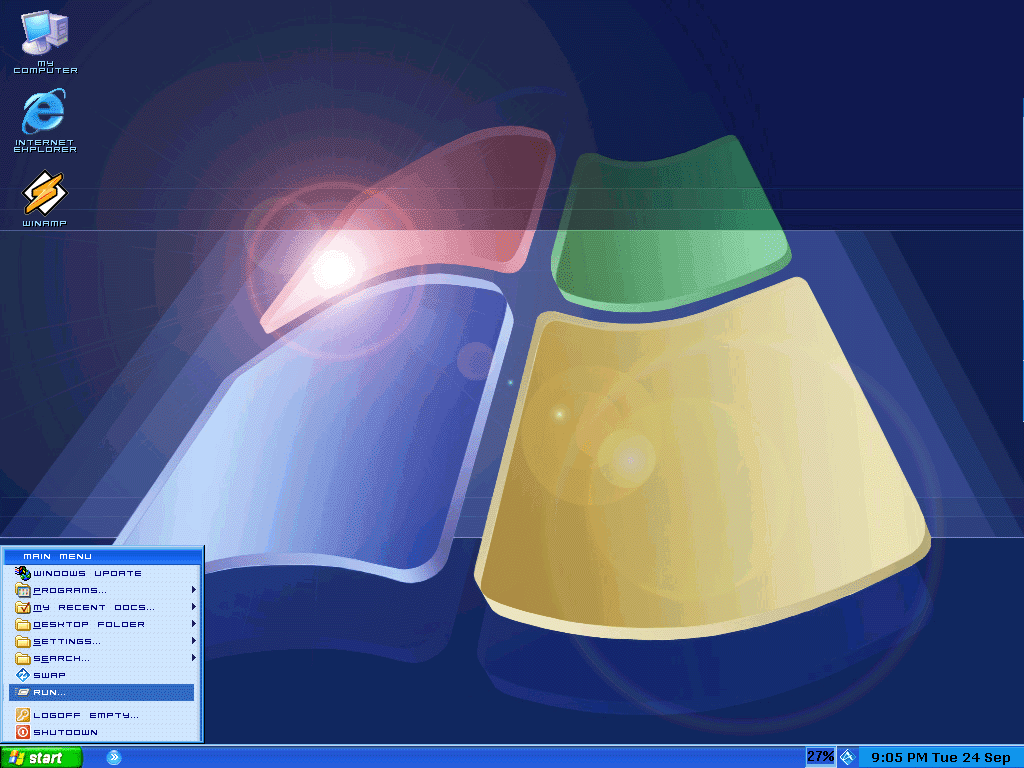
Task: Click the My Recent Docs folder icon
Action: coord(23,607)
